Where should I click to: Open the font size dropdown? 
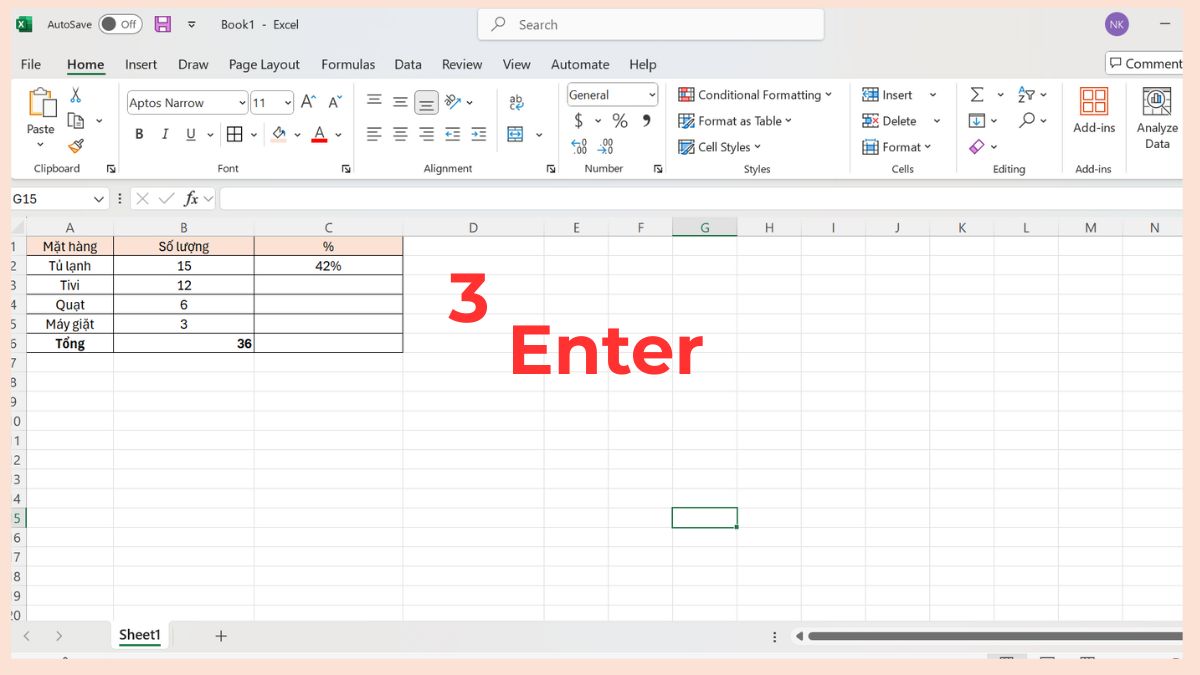(288, 102)
